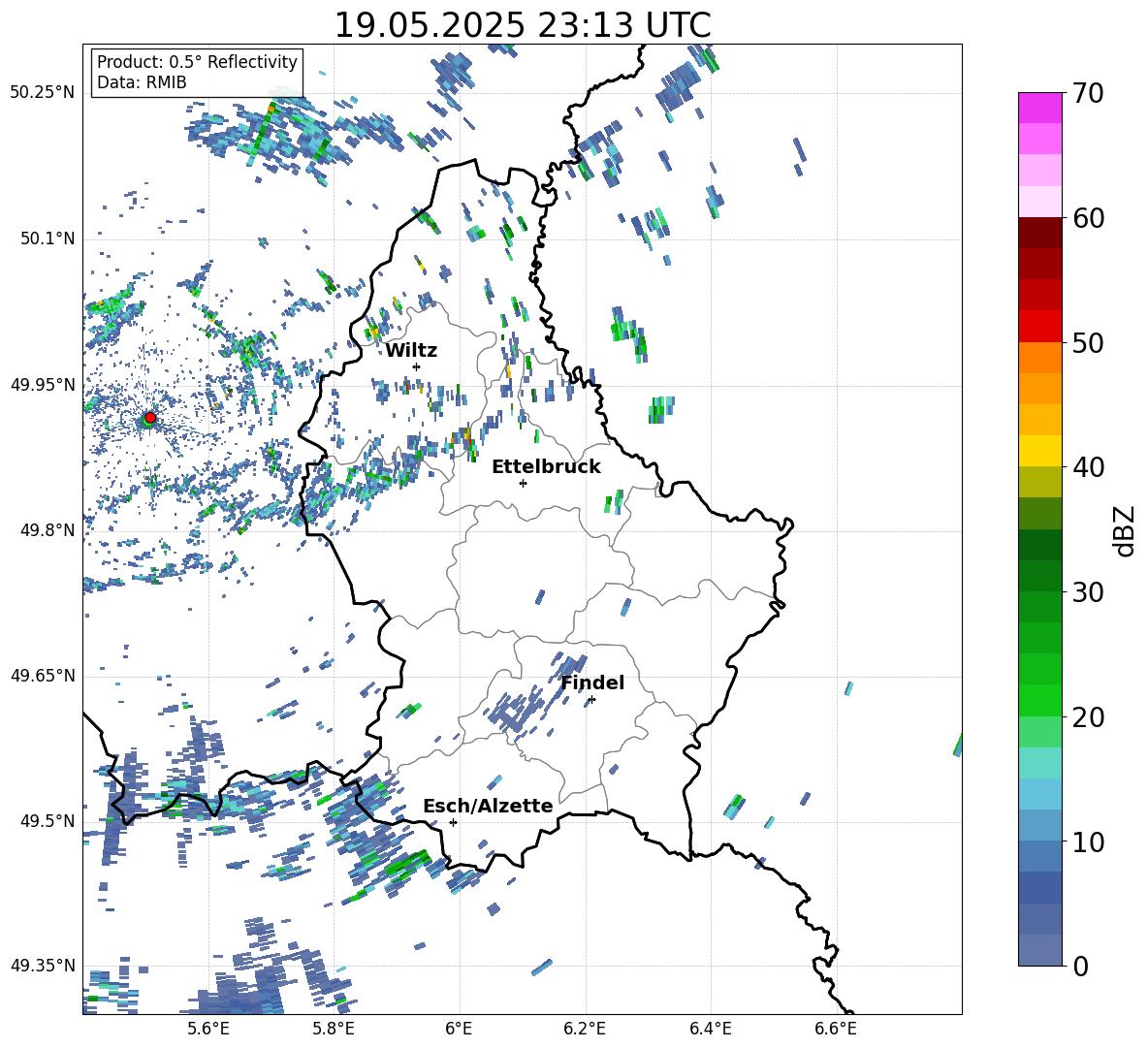1148x1048 pixels.
Task: Click the Findel station label
Action: tap(592, 683)
